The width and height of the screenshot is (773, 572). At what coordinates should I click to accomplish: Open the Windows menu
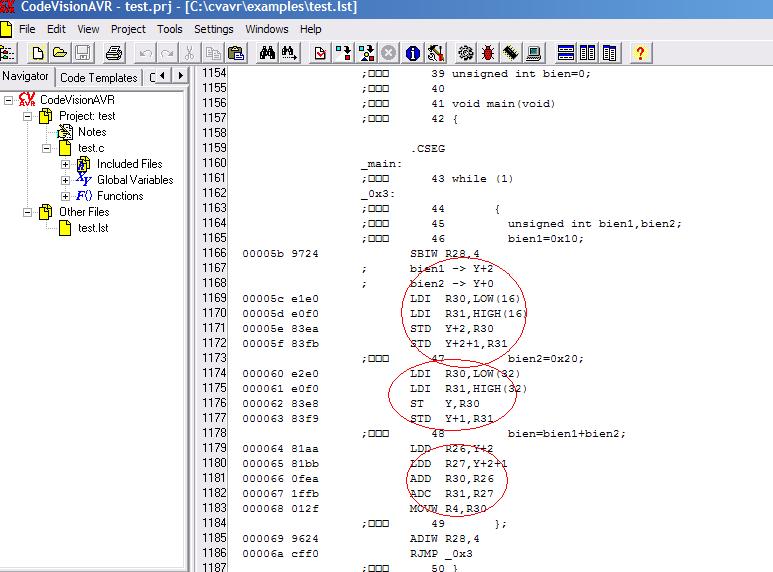coord(267,29)
